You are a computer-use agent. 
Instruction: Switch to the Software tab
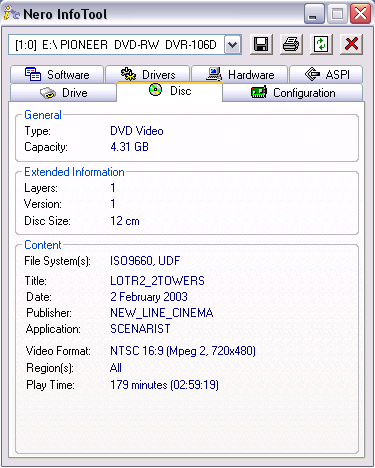pos(57,74)
